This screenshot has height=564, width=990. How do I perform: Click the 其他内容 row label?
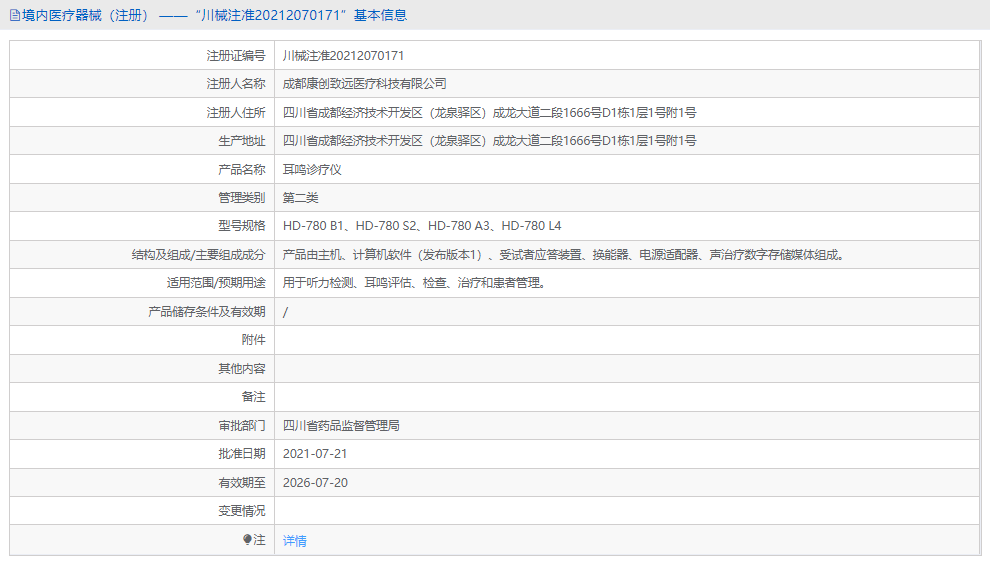pos(242,369)
